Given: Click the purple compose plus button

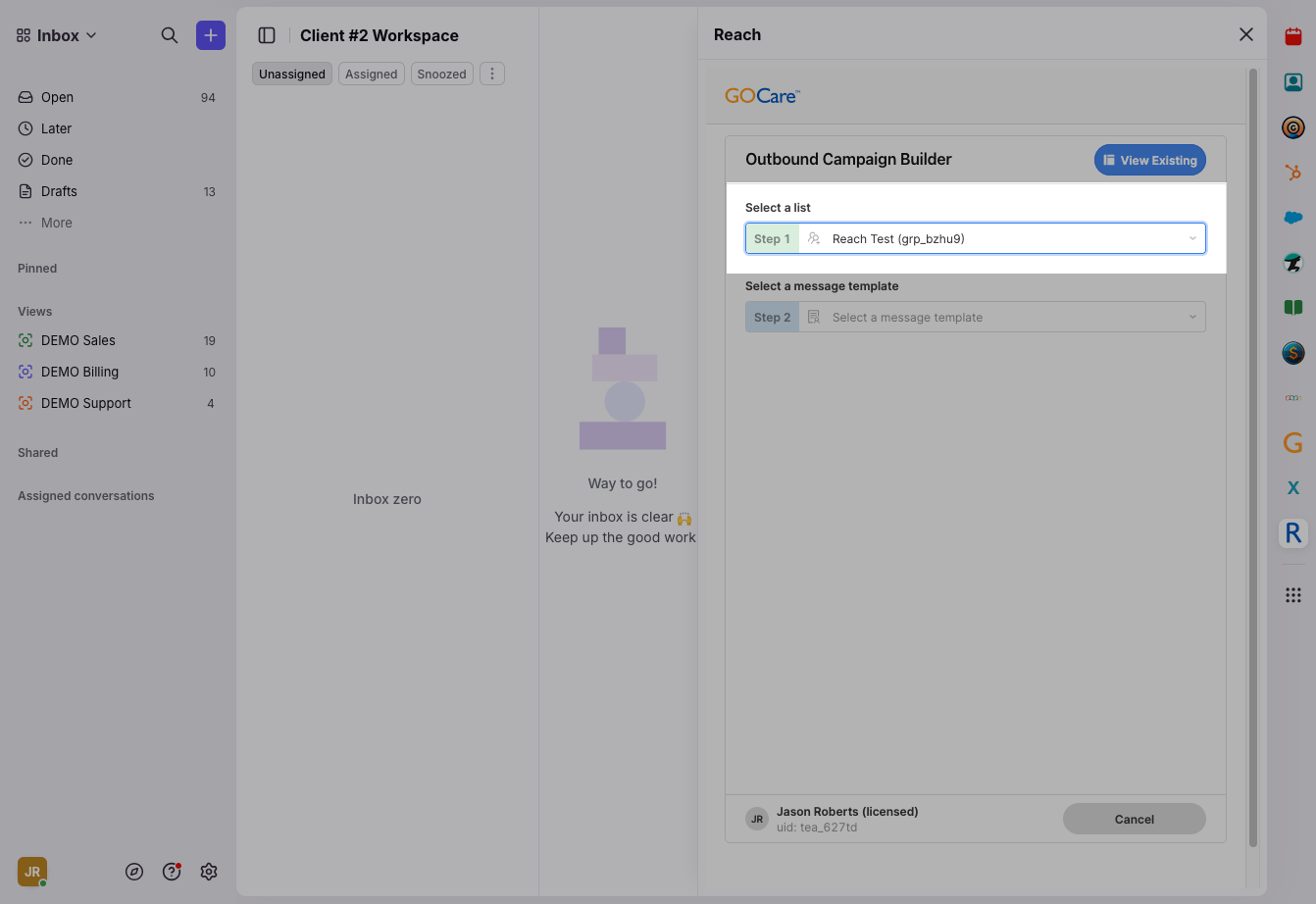Looking at the screenshot, I should tap(211, 35).
